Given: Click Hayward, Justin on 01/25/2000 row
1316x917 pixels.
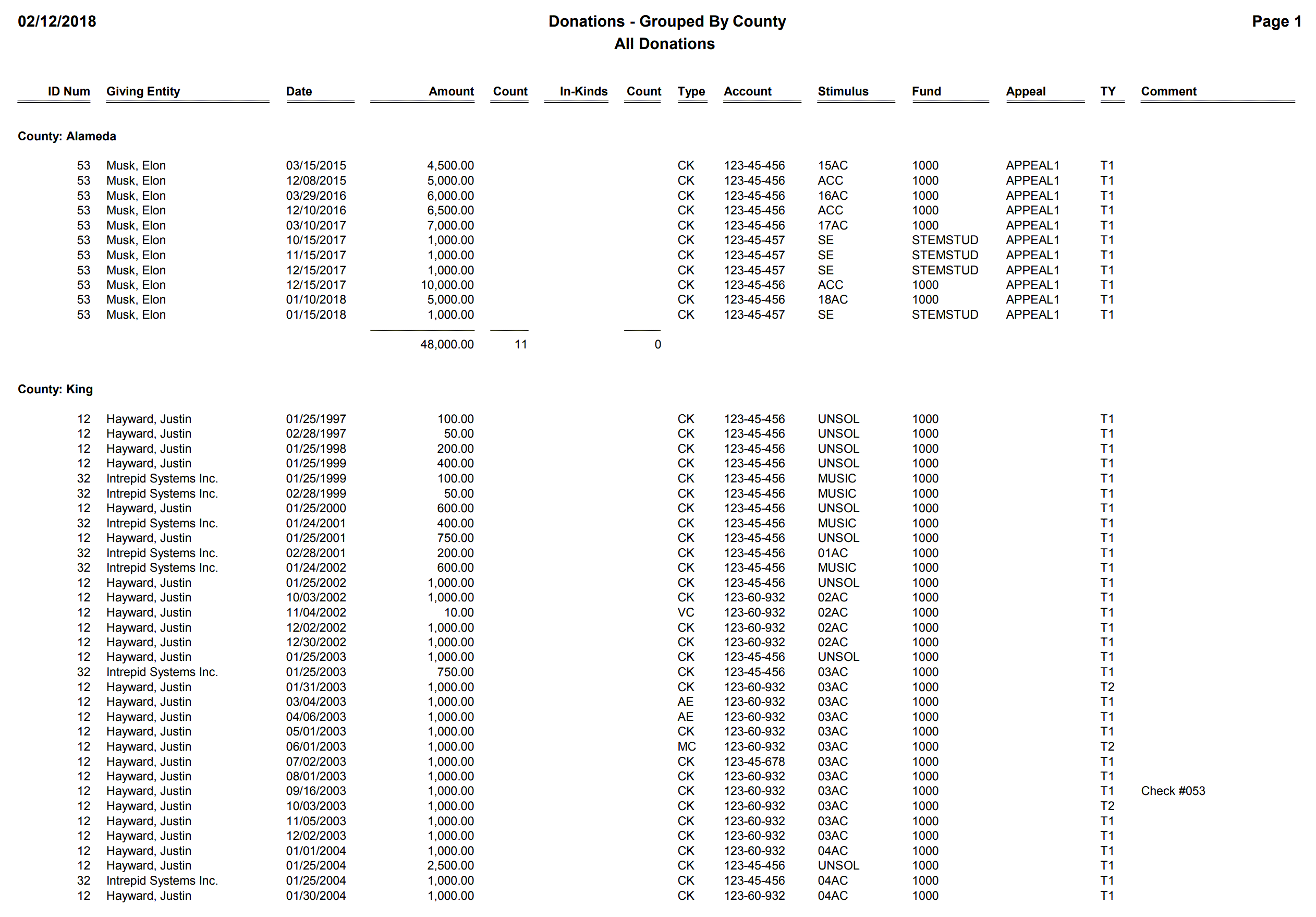Looking at the screenshot, I should click(x=149, y=509).
